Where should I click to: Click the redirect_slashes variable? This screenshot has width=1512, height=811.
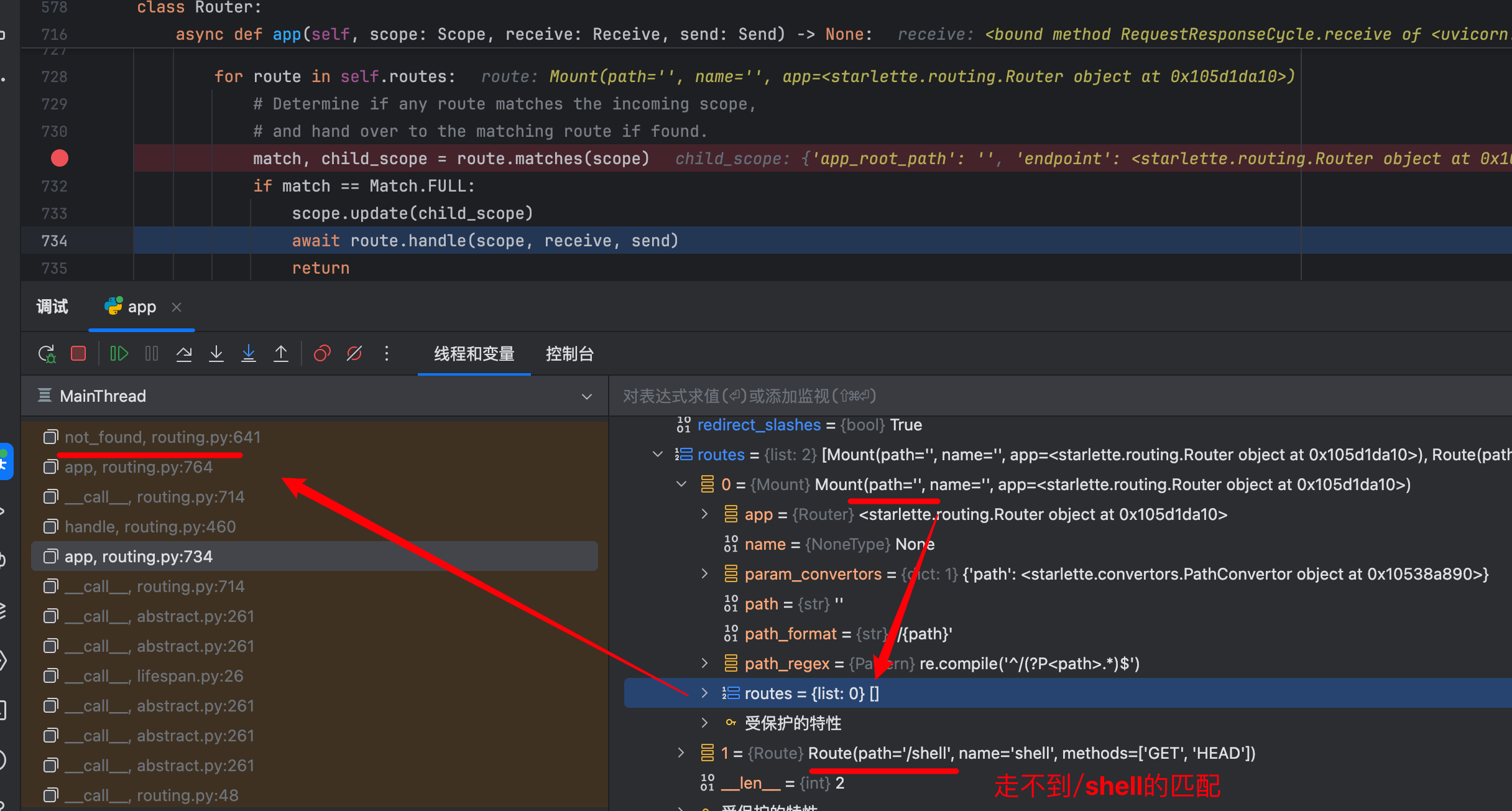(759, 425)
